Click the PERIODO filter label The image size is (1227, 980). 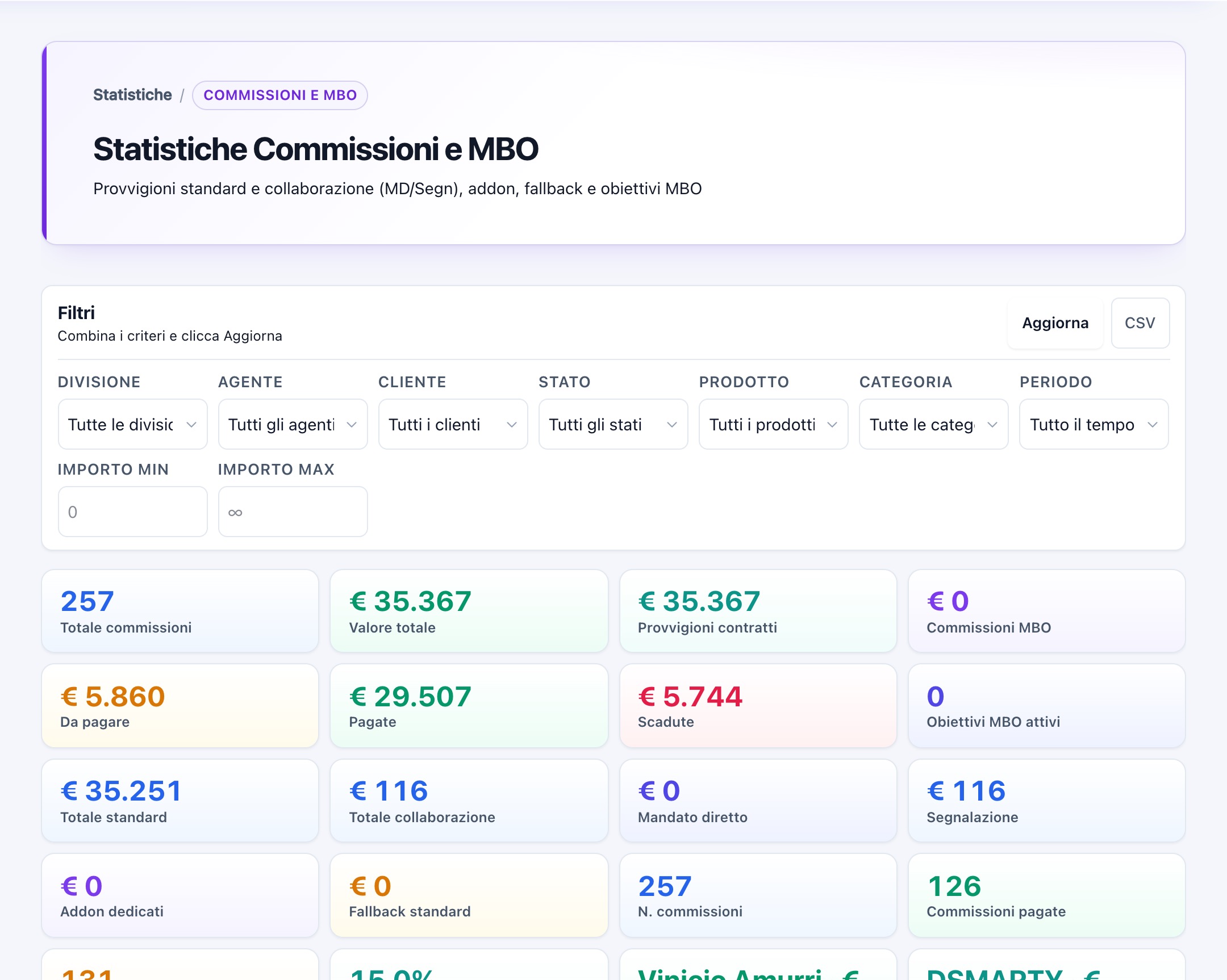(x=1055, y=382)
